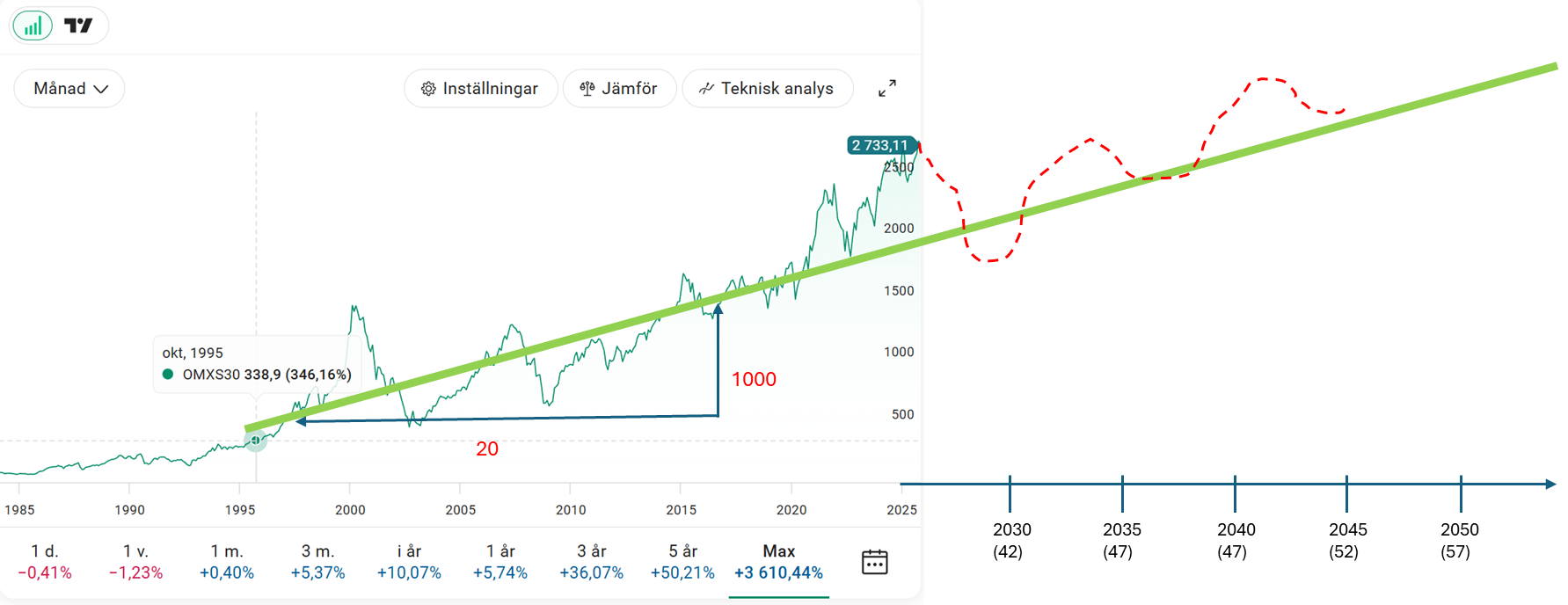The width and height of the screenshot is (1568, 605).
Task: Open Inställningar chart settings
Action: [480, 89]
